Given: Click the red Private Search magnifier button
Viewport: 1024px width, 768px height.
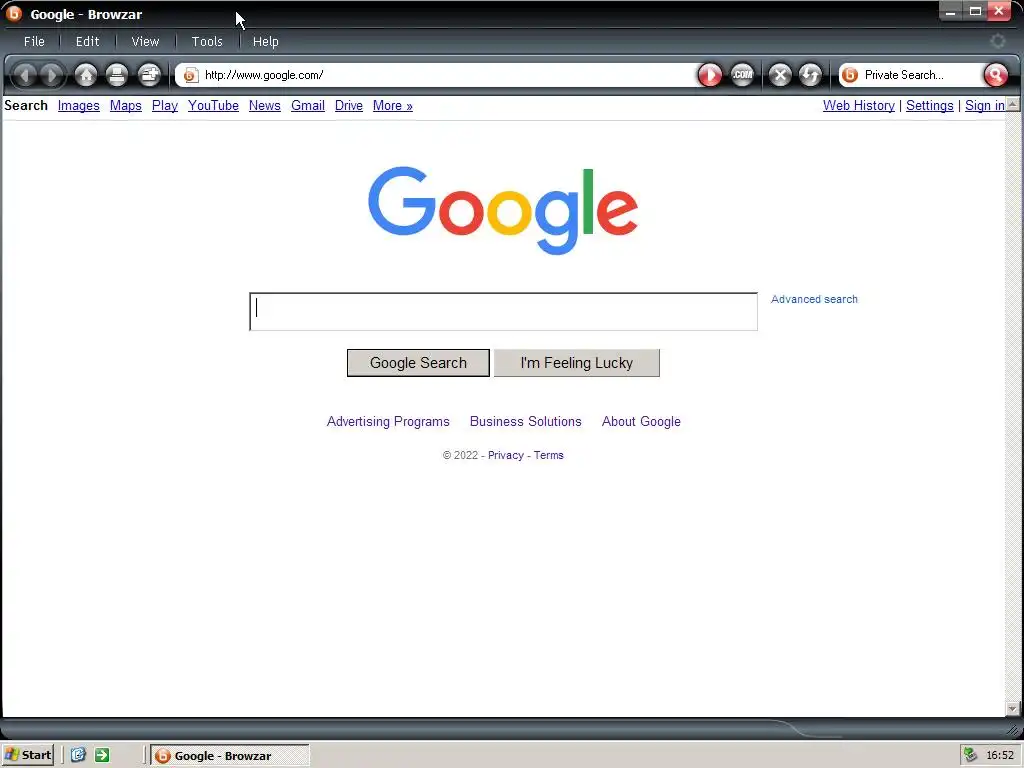Looking at the screenshot, I should pyautogui.click(x=995, y=75).
